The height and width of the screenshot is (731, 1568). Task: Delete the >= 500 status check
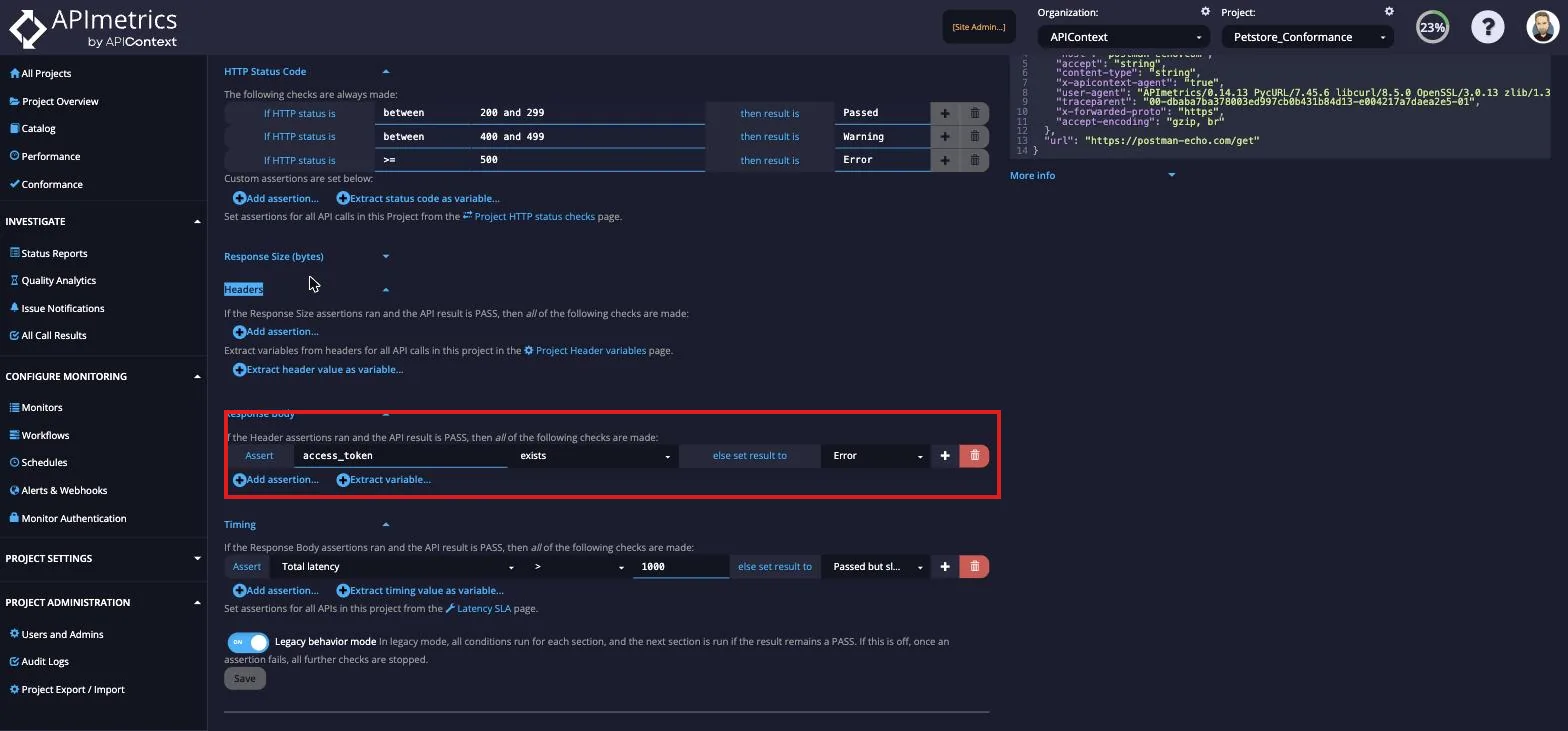tap(975, 160)
